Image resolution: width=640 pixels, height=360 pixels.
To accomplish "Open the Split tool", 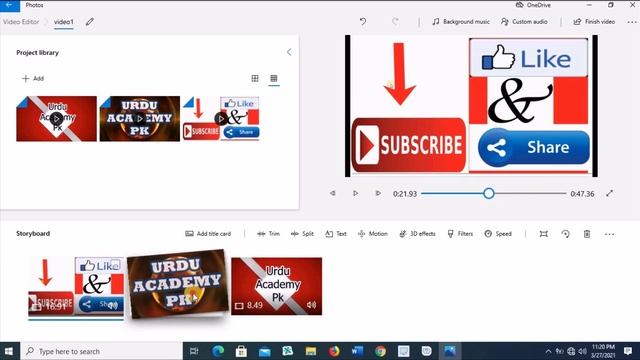I will click(x=302, y=234).
